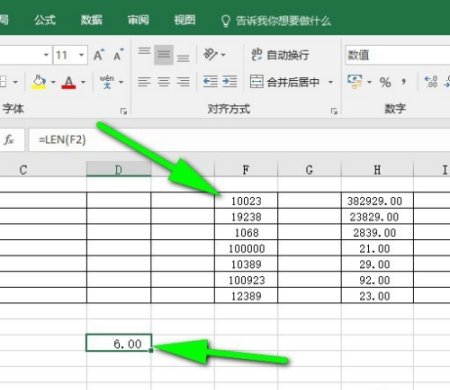Screen dimensions: 450x390
Task: Select cell containing 21.00
Action: click(377, 249)
